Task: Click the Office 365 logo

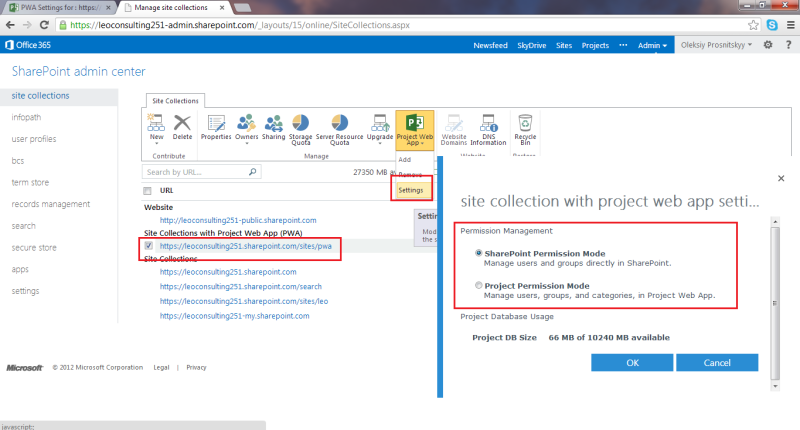Action: pos(28,45)
